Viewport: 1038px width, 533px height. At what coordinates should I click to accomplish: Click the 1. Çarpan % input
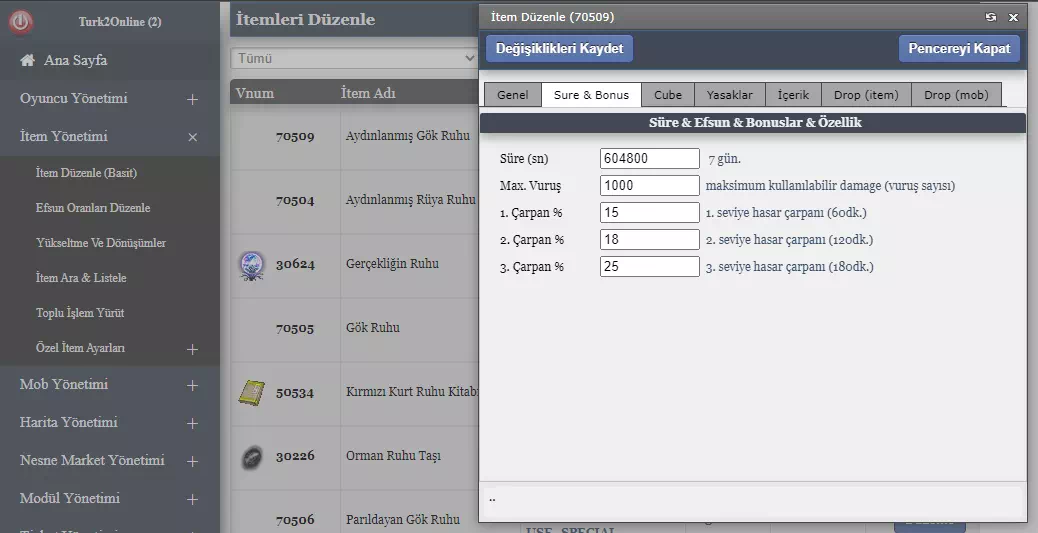pos(649,213)
